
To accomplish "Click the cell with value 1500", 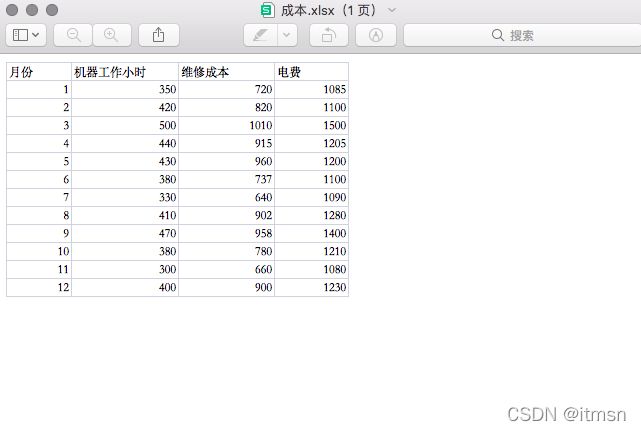I will (312, 126).
